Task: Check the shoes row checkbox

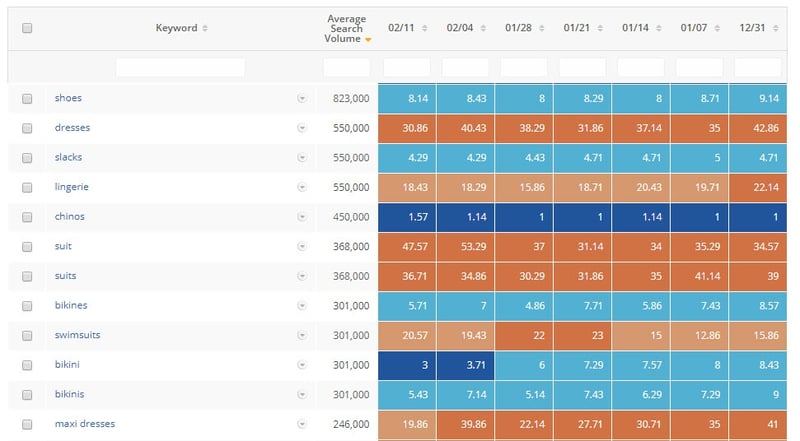Action: point(27,99)
